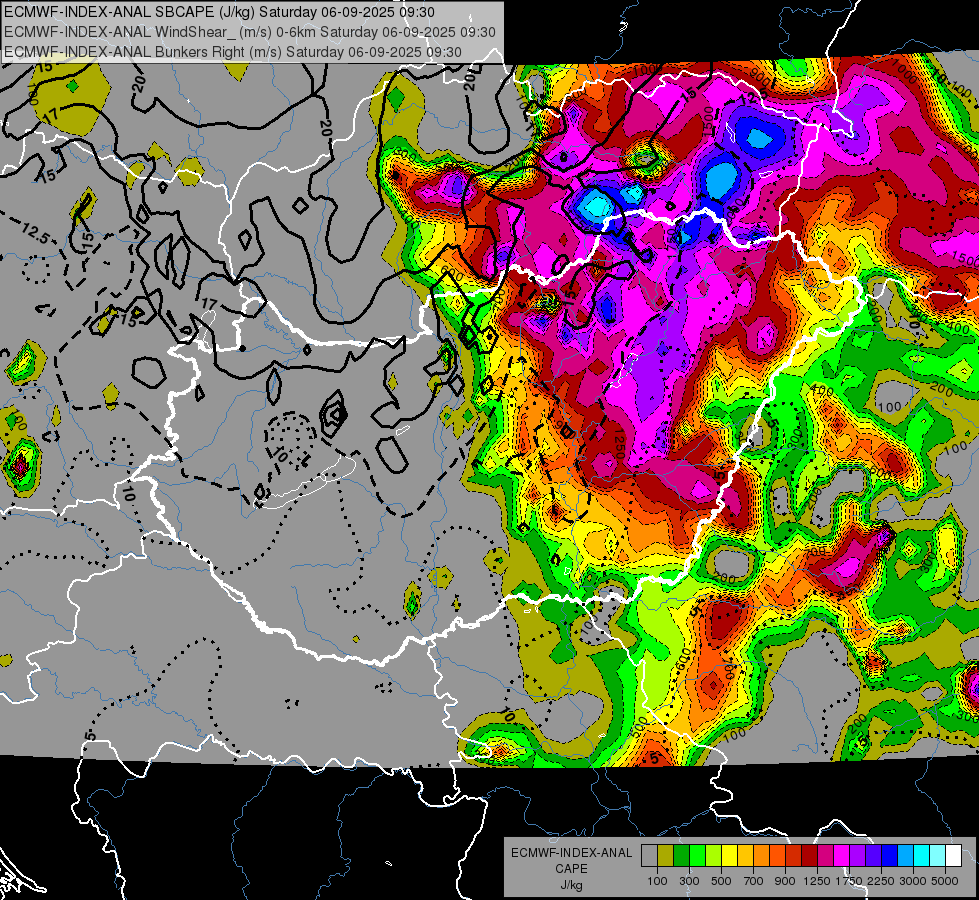Screen dimensions: 979x900
Task: Choose the cyan swatch after 3000
Action: coord(922,856)
